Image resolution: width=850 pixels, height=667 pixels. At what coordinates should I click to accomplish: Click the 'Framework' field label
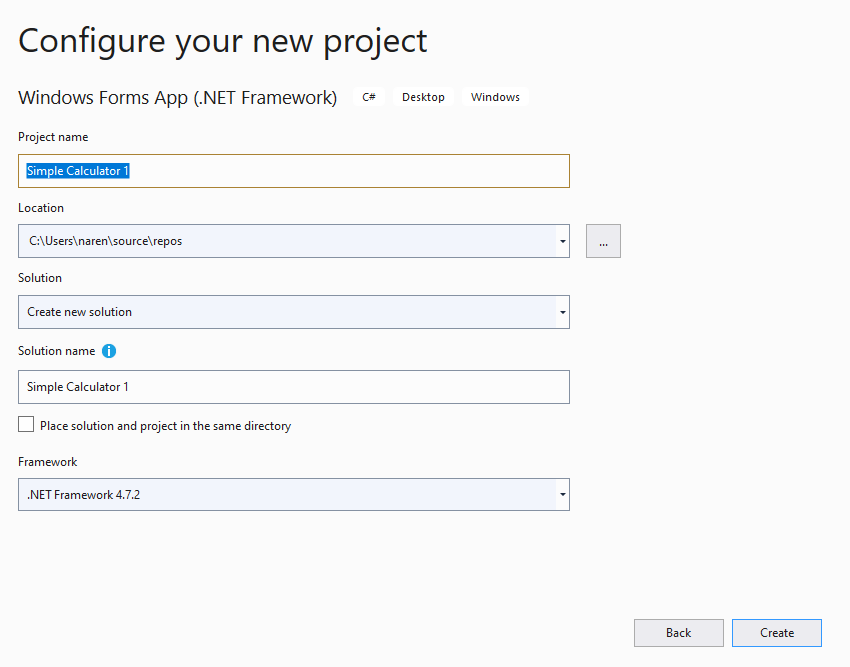pyautogui.click(x=48, y=462)
